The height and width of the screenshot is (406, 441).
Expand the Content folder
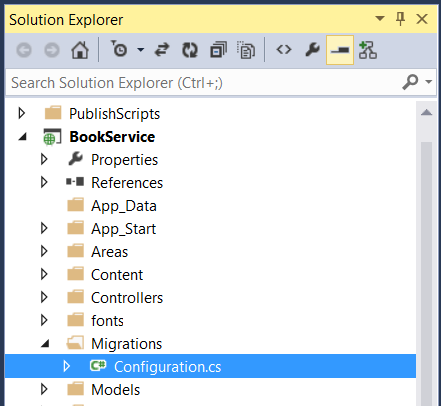tap(44, 274)
